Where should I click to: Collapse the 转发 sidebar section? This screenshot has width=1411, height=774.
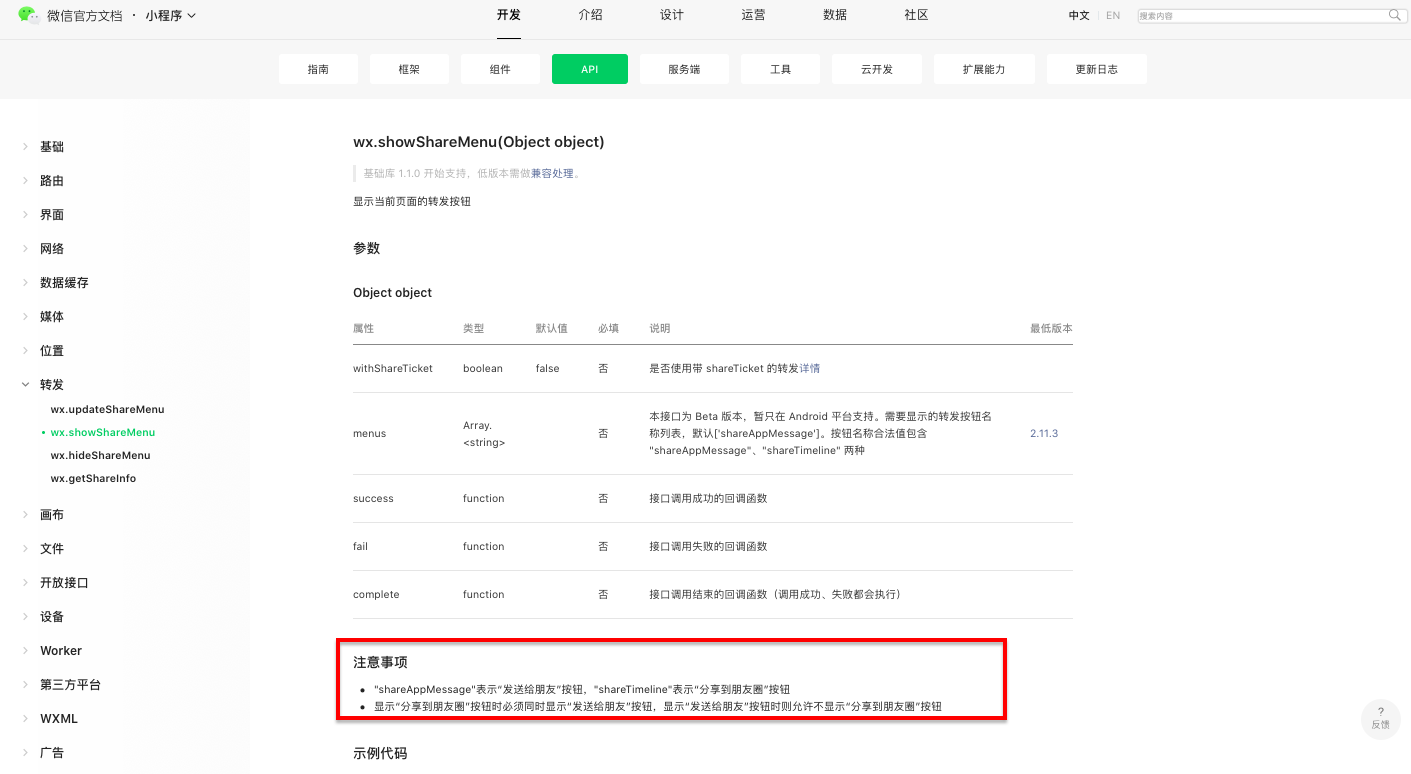(x=52, y=385)
